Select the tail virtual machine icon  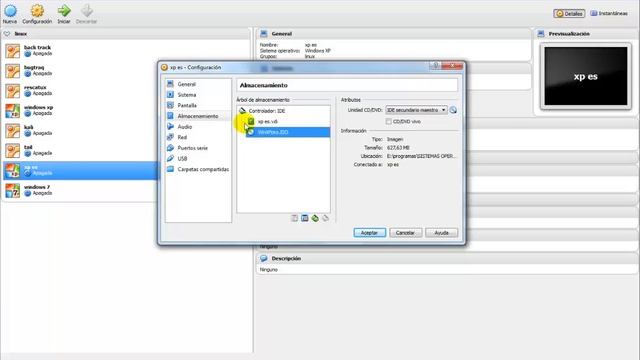point(12,151)
